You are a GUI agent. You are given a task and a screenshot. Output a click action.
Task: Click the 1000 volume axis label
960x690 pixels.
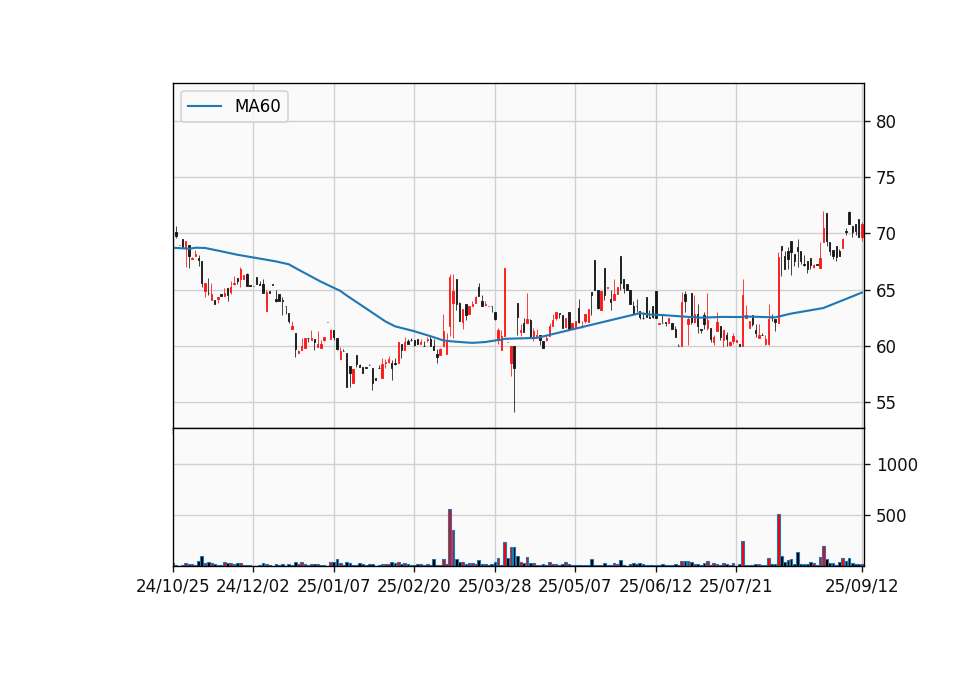click(897, 465)
